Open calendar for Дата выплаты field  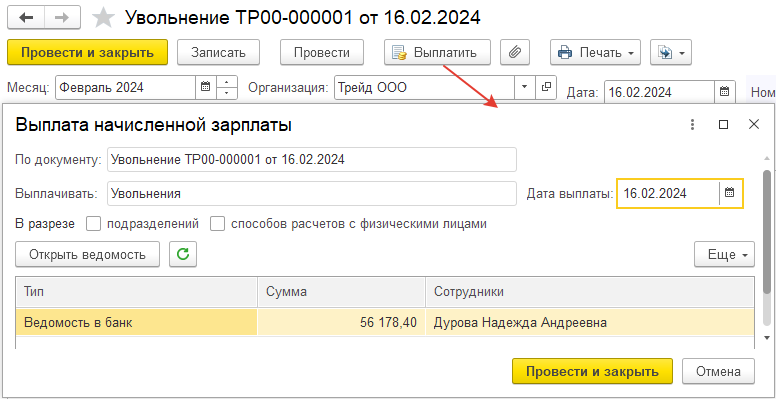pos(729,193)
